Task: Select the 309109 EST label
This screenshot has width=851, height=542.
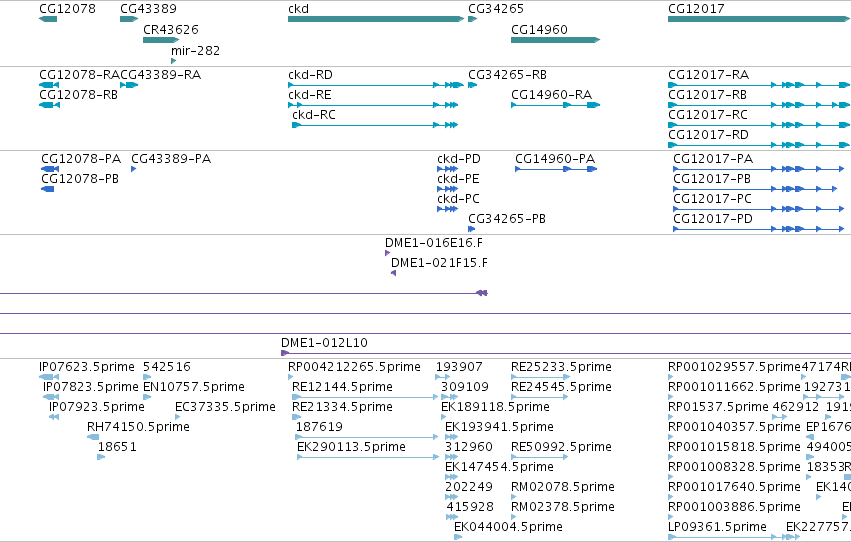Action: tap(465, 387)
